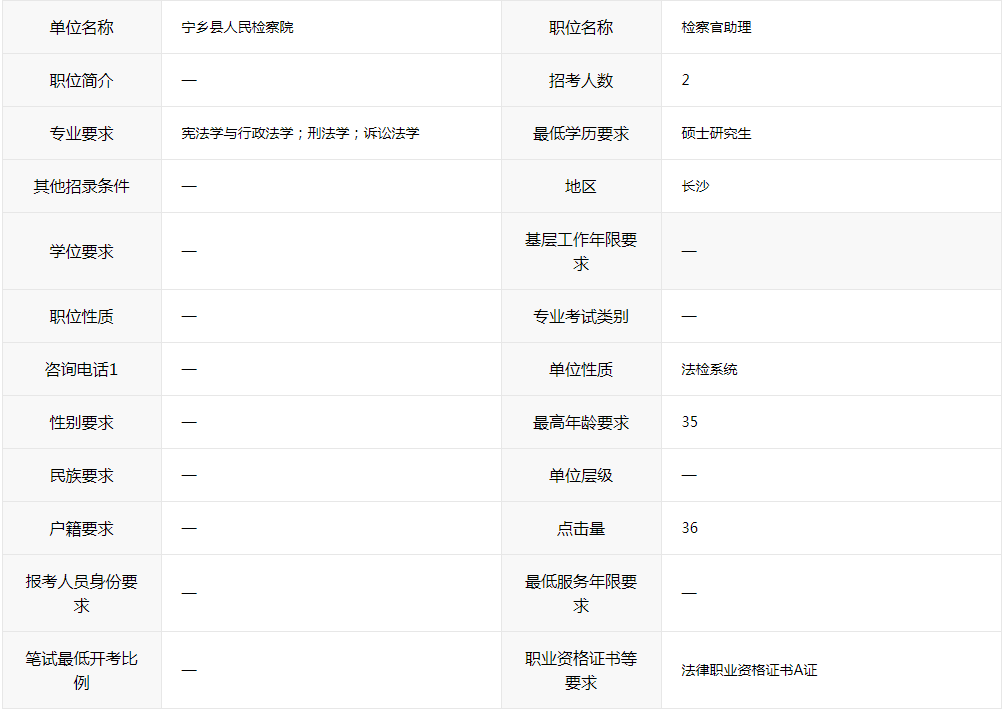This screenshot has height=709, width=1002.
Task: Select the value 检察官助理
Action: 716,27
